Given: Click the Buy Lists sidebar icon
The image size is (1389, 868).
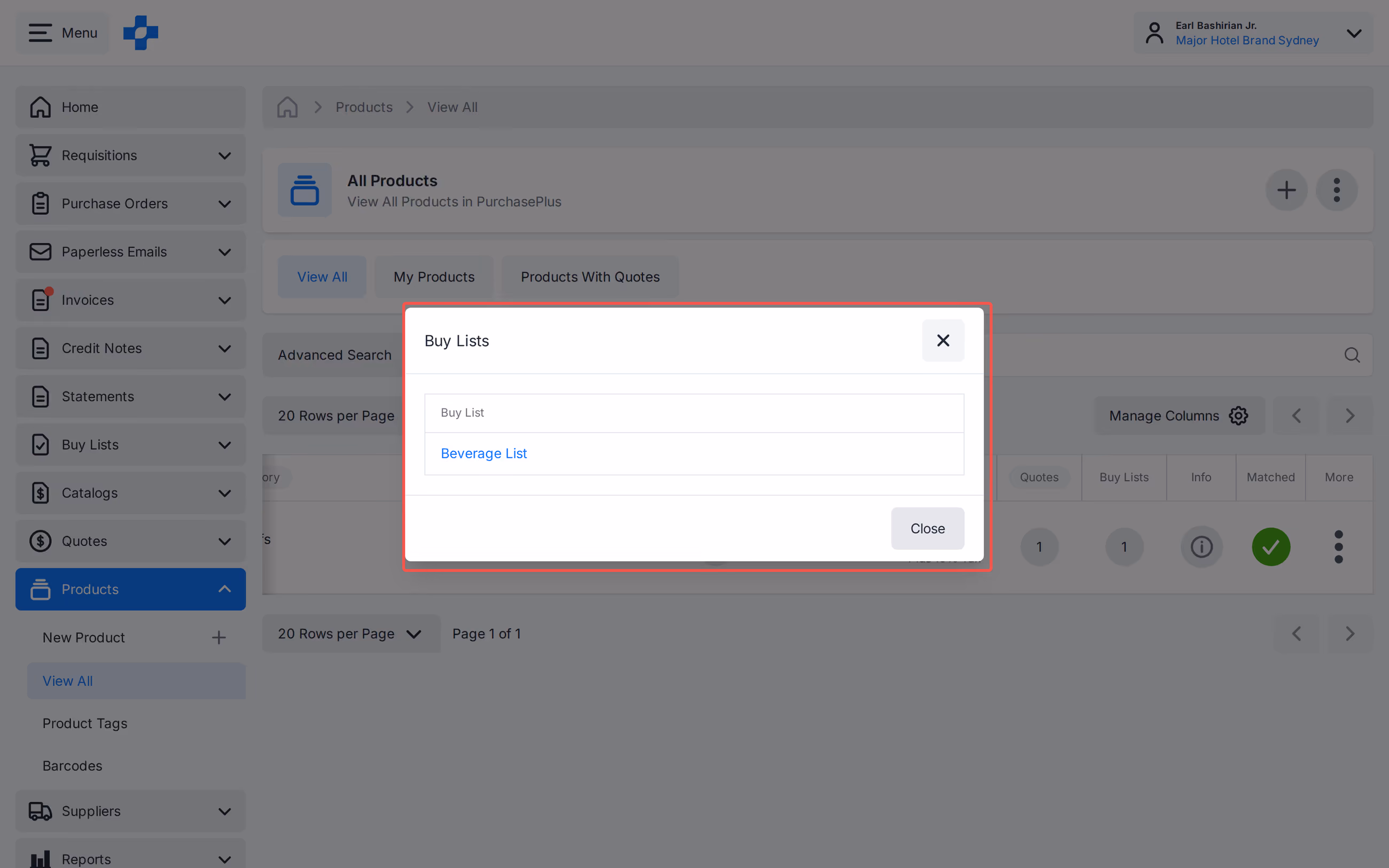Looking at the screenshot, I should [x=40, y=444].
